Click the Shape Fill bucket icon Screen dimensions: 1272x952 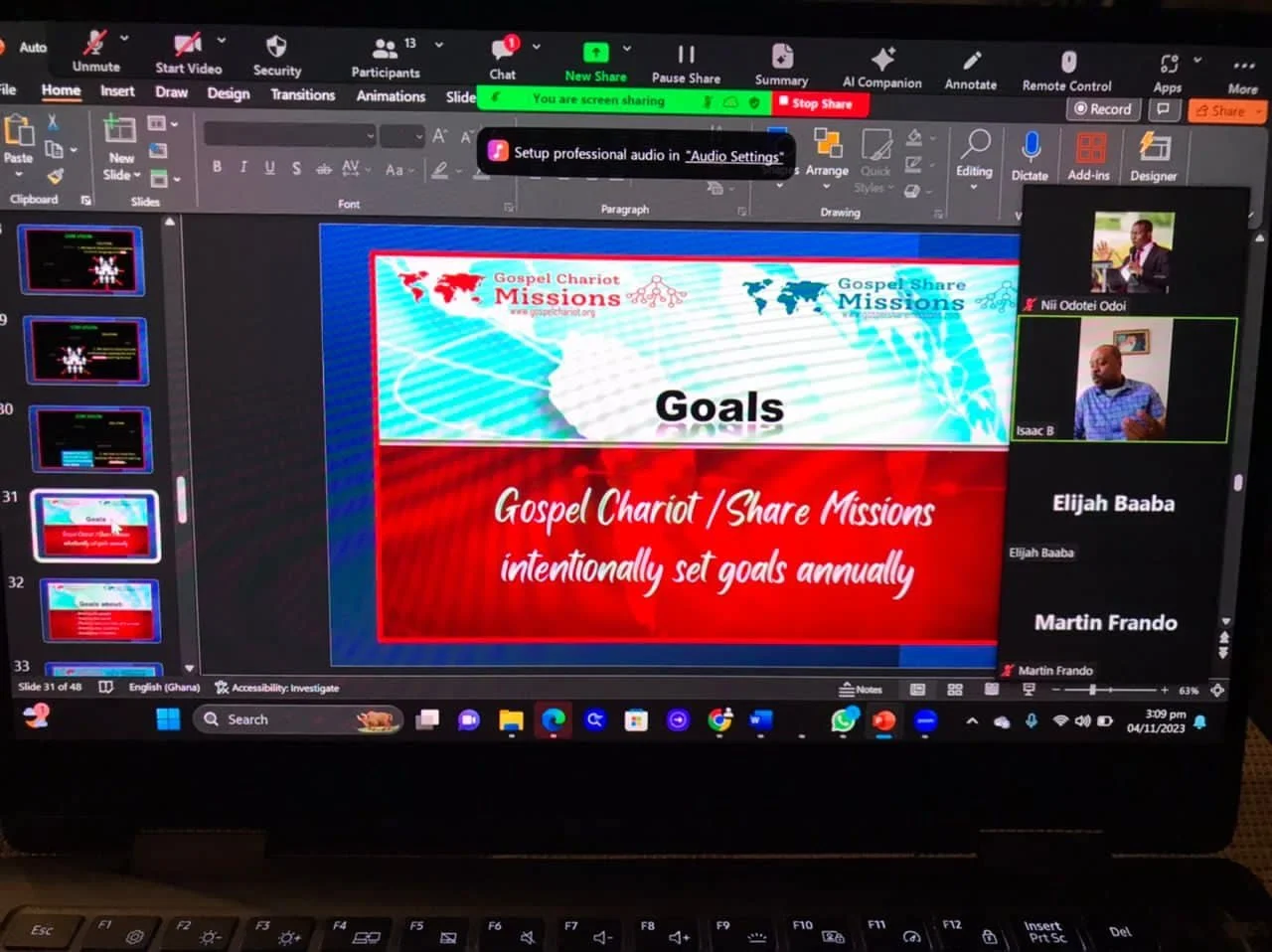pos(914,139)
